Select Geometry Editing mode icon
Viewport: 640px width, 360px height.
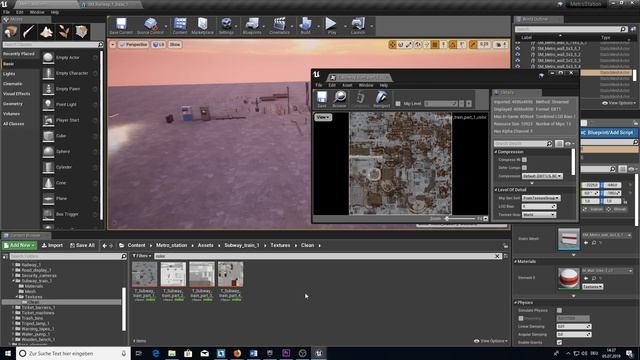(81, 32)
